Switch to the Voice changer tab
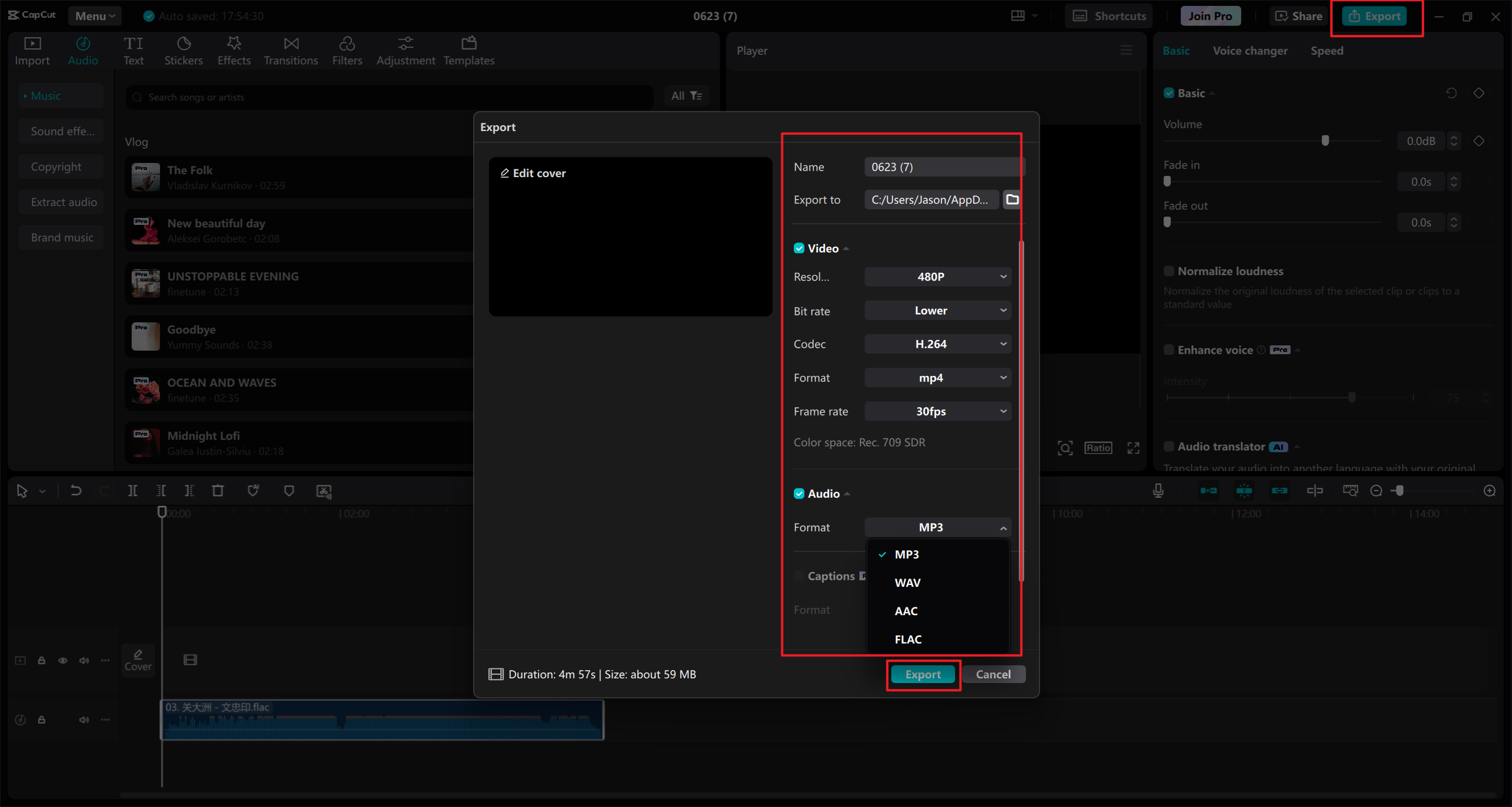 (1250, 51)
